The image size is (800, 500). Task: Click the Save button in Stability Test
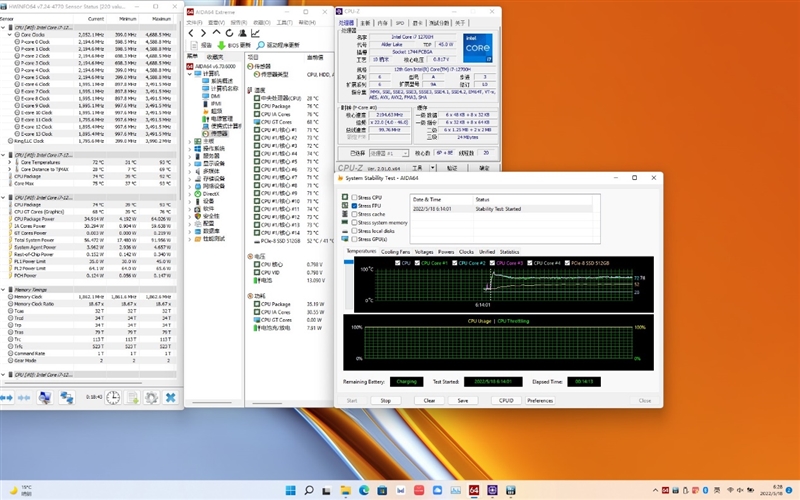(x=463, y=401)
